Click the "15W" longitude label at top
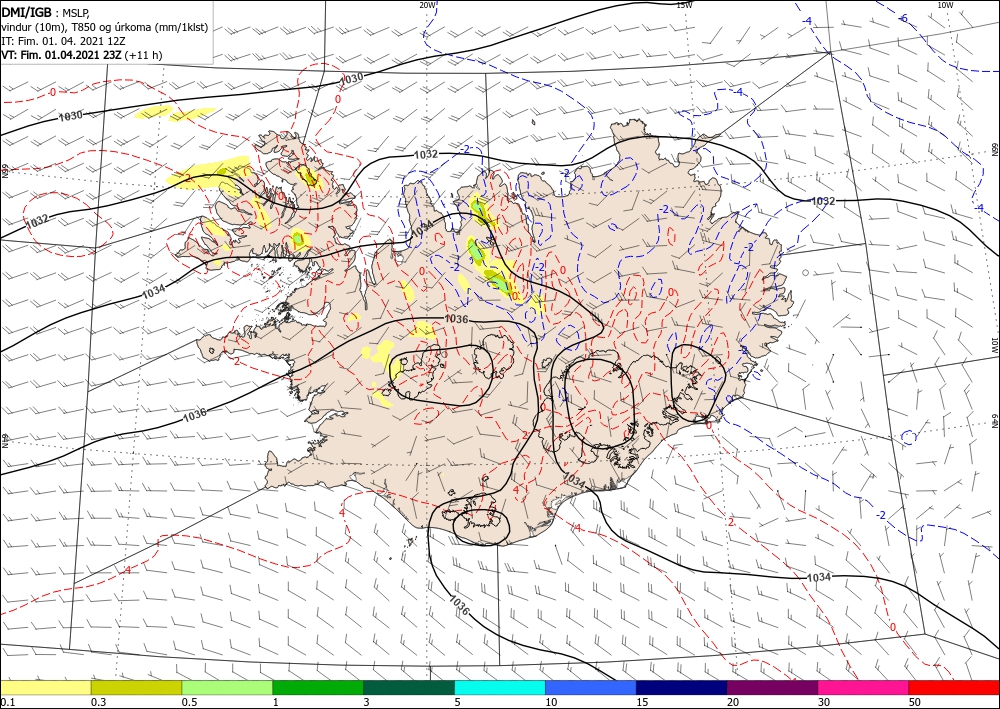1000x709 pixels. click(684, 5)
